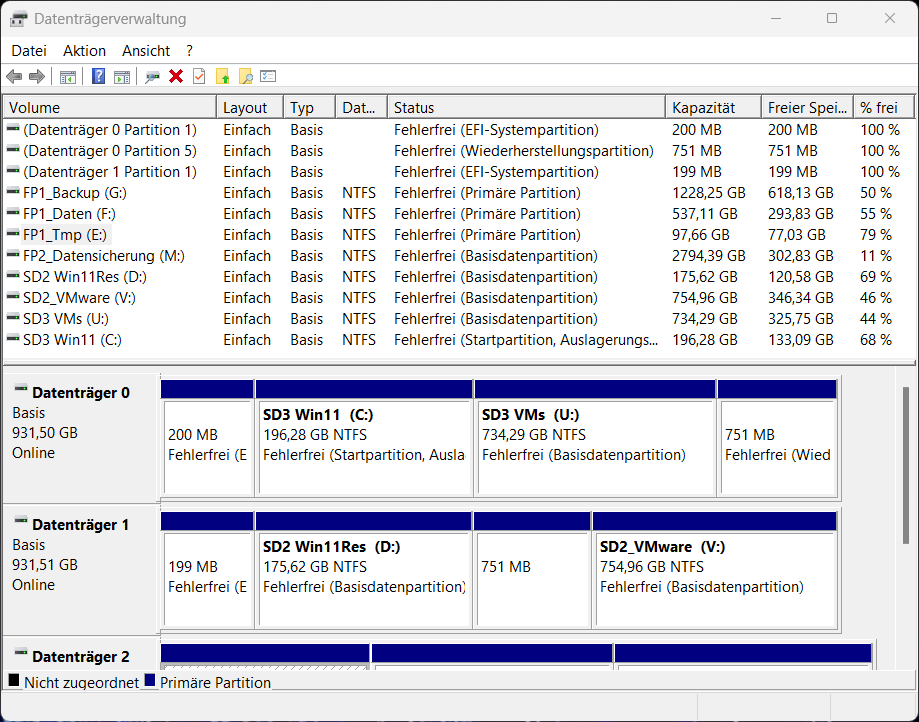The width and height of the screenshot is (919, 722).
Task: Open the Aktion menu
Action: click(84, 50)
